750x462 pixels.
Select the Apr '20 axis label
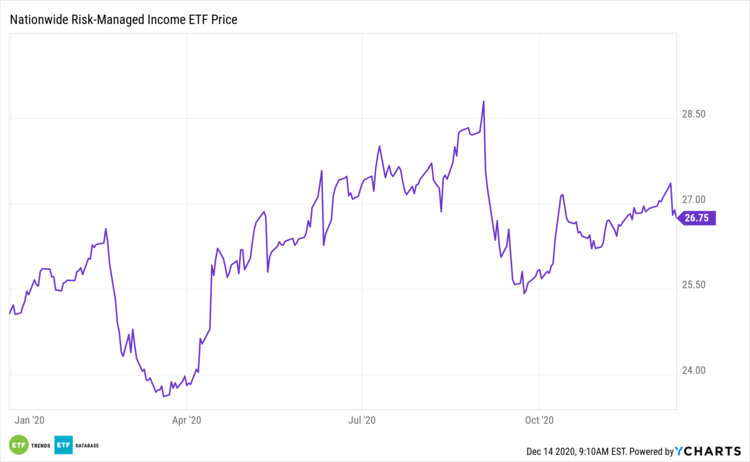point(187,420)
